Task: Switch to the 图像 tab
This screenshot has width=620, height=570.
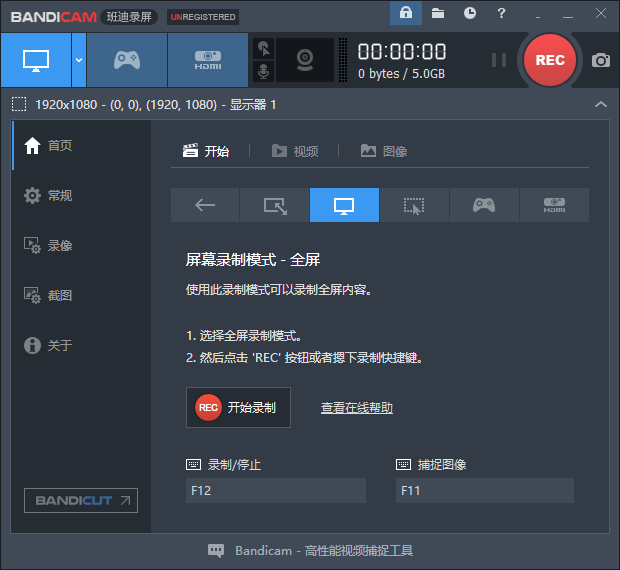Action: tap(384, 151)
